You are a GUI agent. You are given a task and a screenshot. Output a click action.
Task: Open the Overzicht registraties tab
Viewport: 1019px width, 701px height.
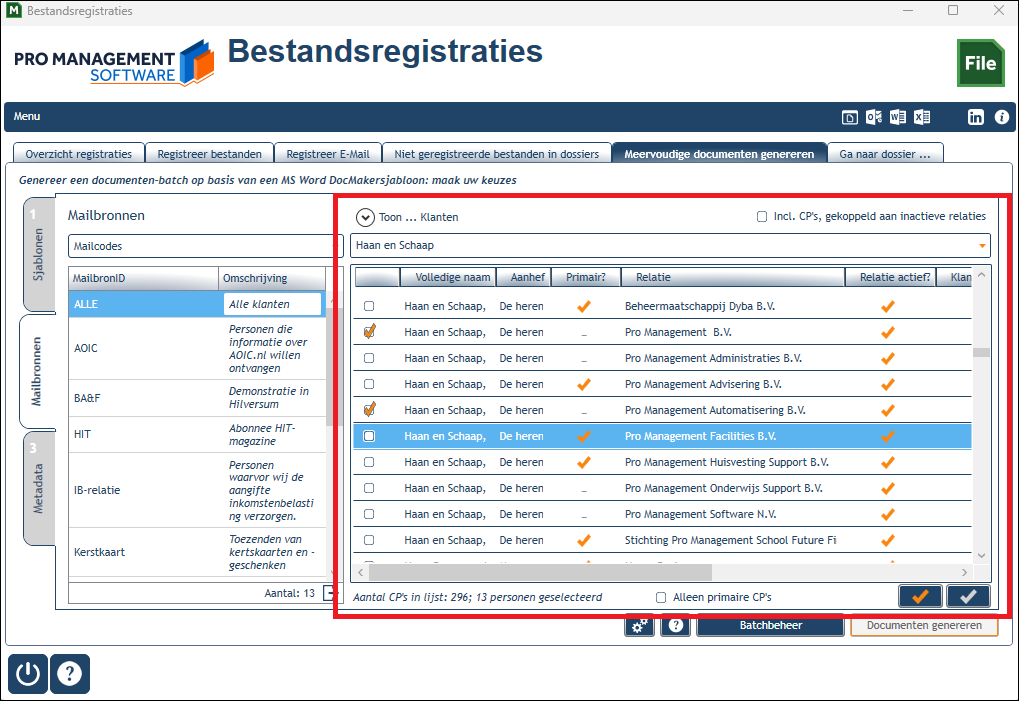pyautogui.click(x=79, y=154)
